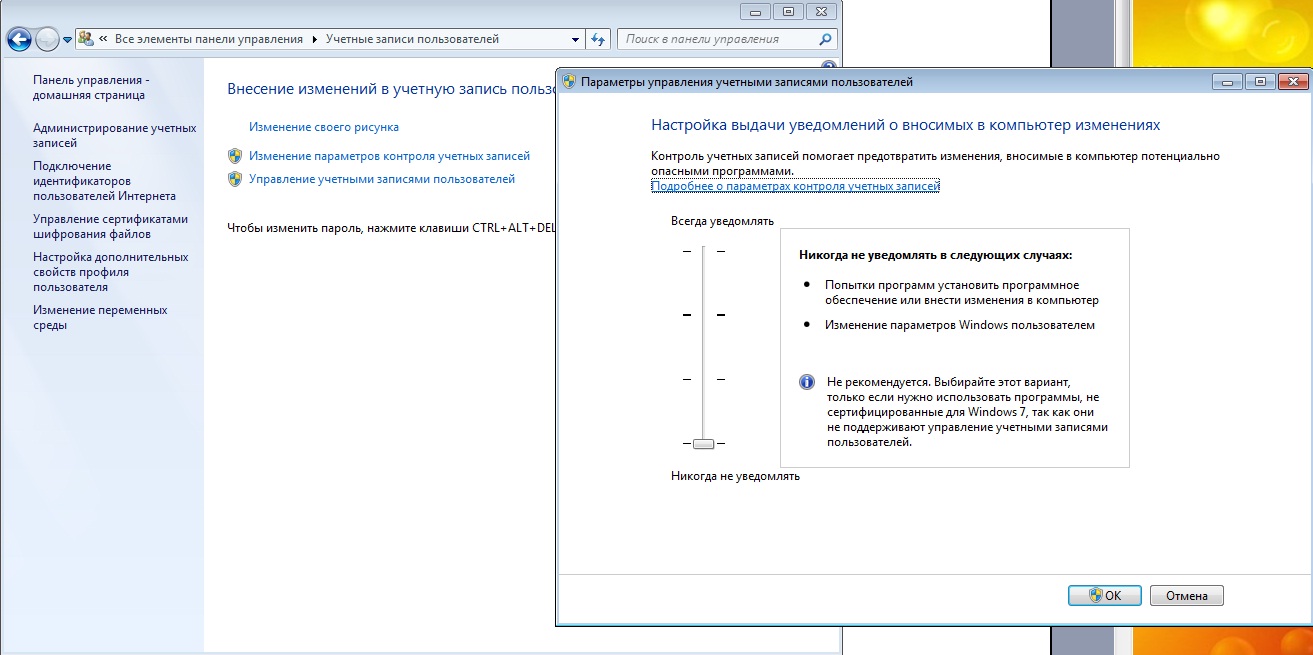The height and width of the screenshot is (655, 1313).
Task: Click the refresh button next to address bar
Action: [x=598, y=40]
